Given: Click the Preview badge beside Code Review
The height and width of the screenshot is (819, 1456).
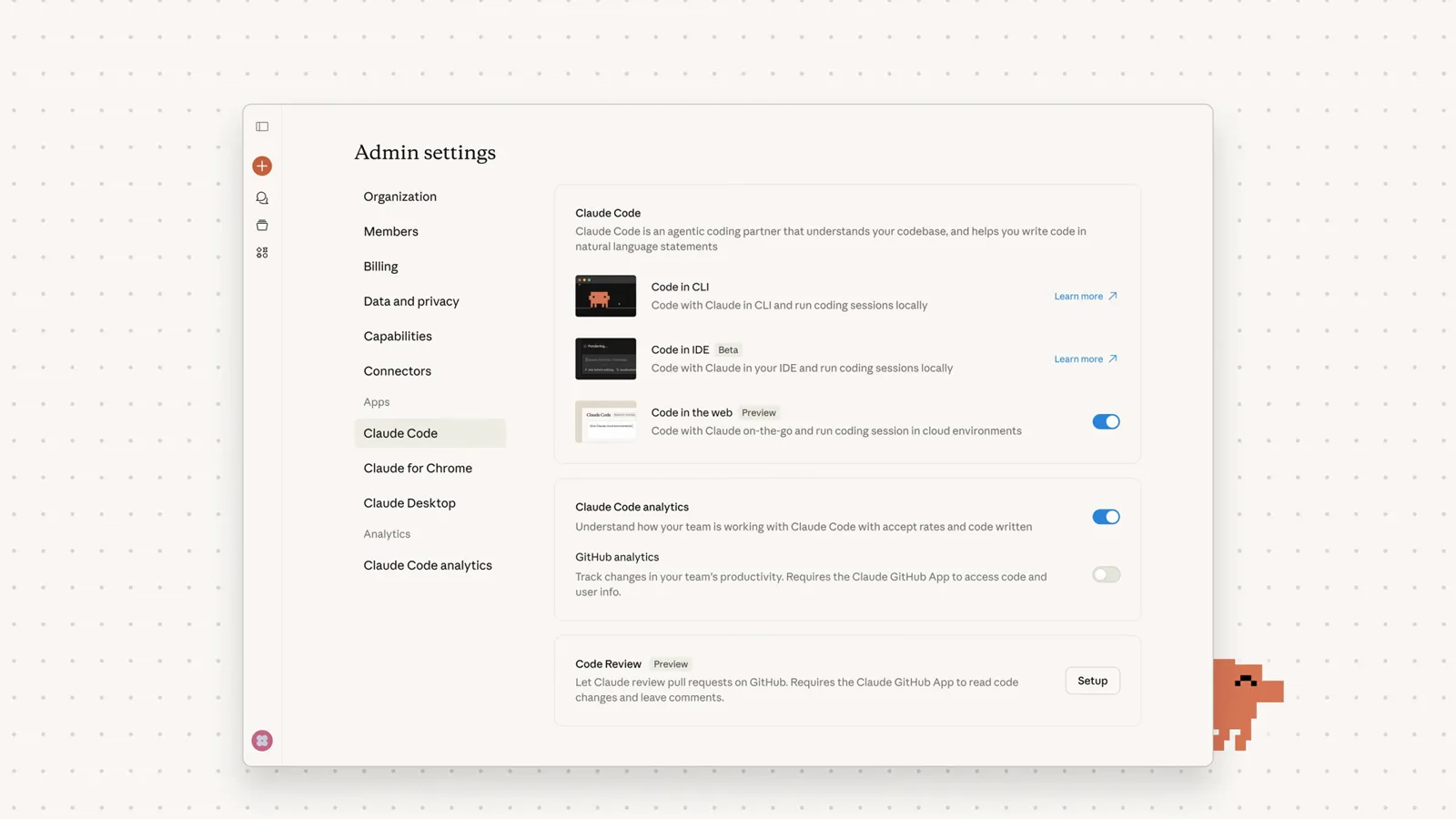Looking at the screenshot, I should (x=671, y=664).
